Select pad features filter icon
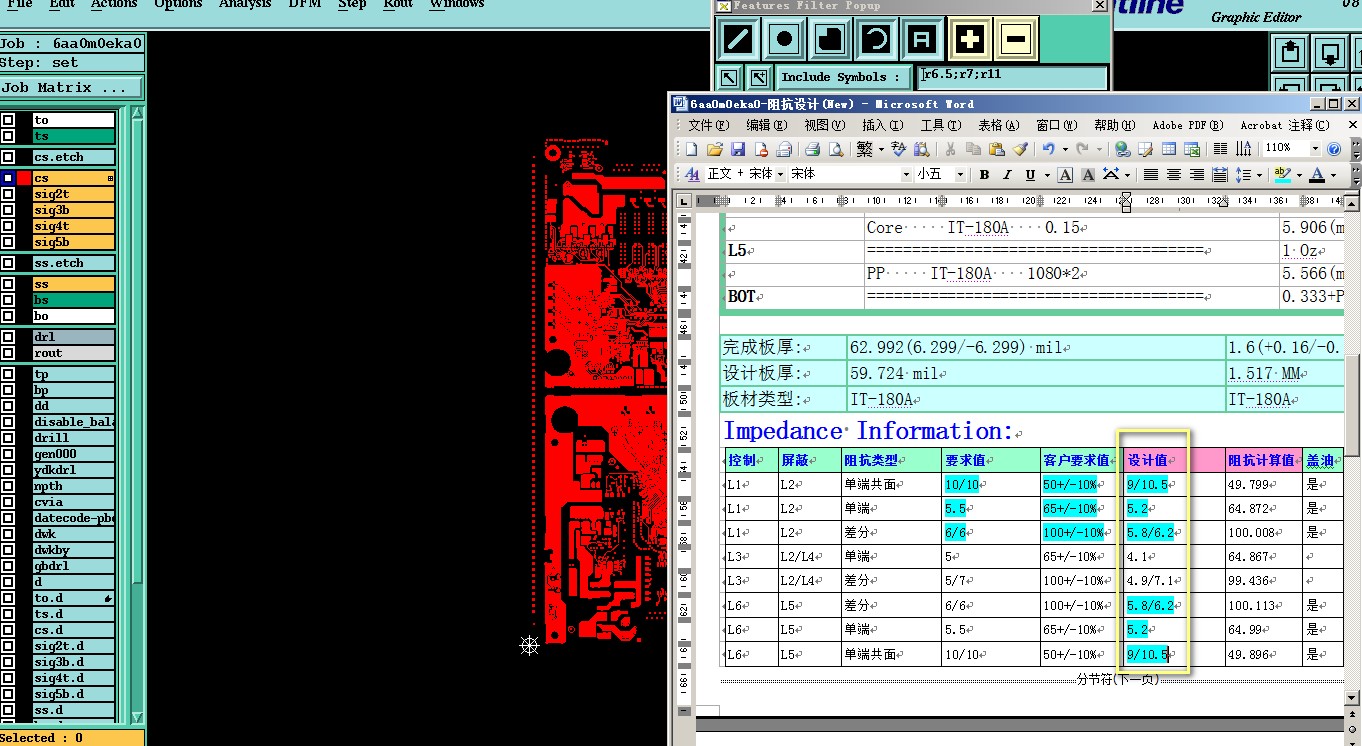This screenshot has width=1362, height=746. pos(784,40)
